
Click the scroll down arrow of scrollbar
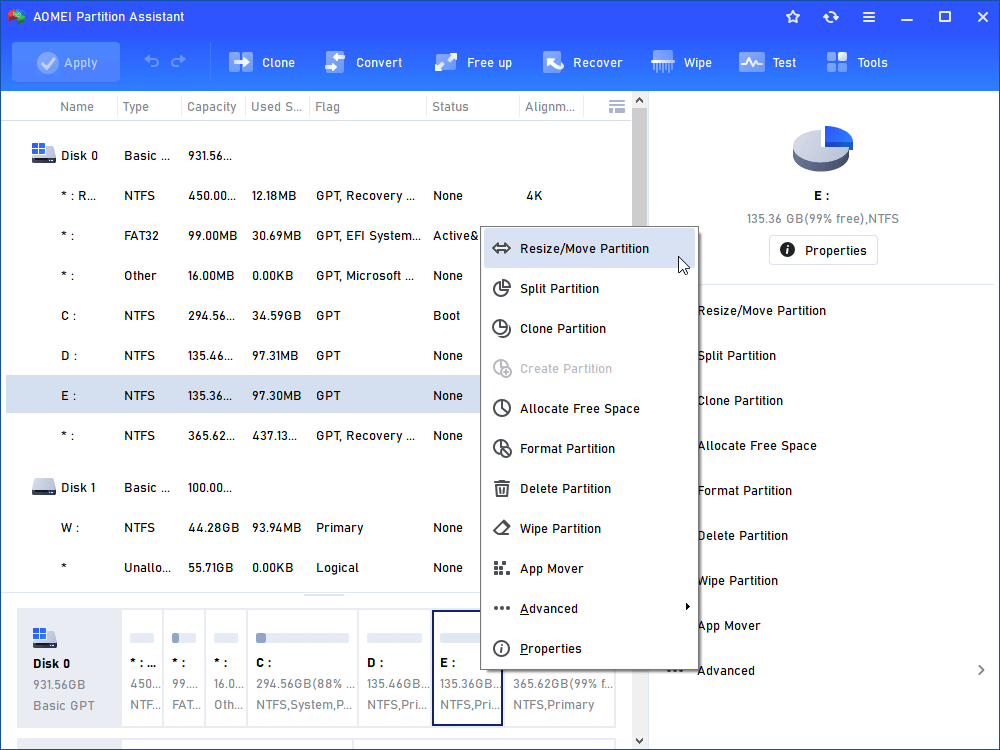click(x=640, y=740)
